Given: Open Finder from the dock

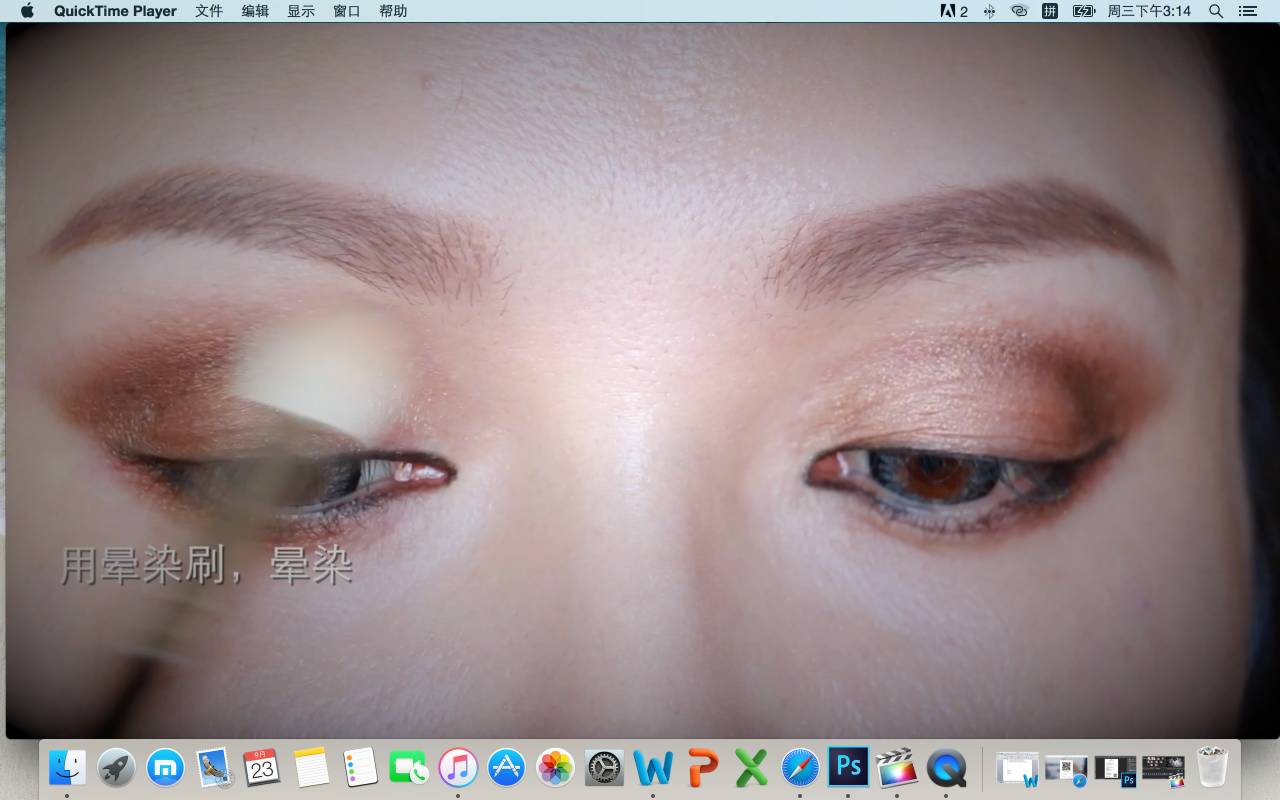Looking at the screenshot, I should pos(67,768).
